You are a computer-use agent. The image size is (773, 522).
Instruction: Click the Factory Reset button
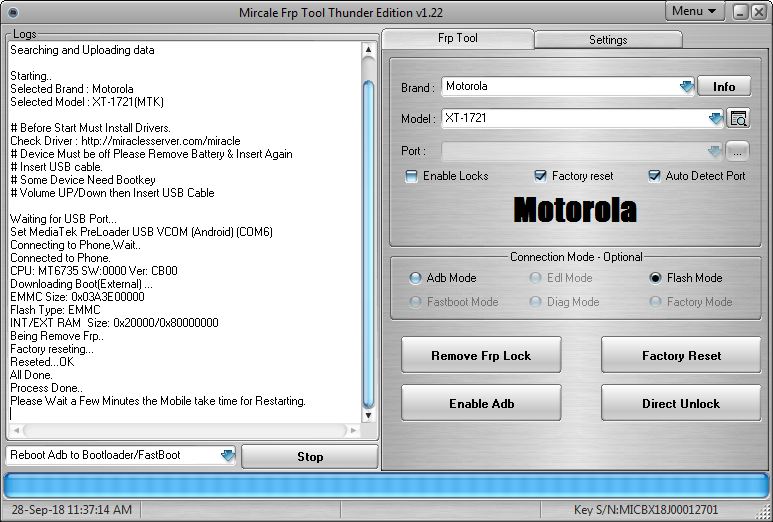pos(681,355)
